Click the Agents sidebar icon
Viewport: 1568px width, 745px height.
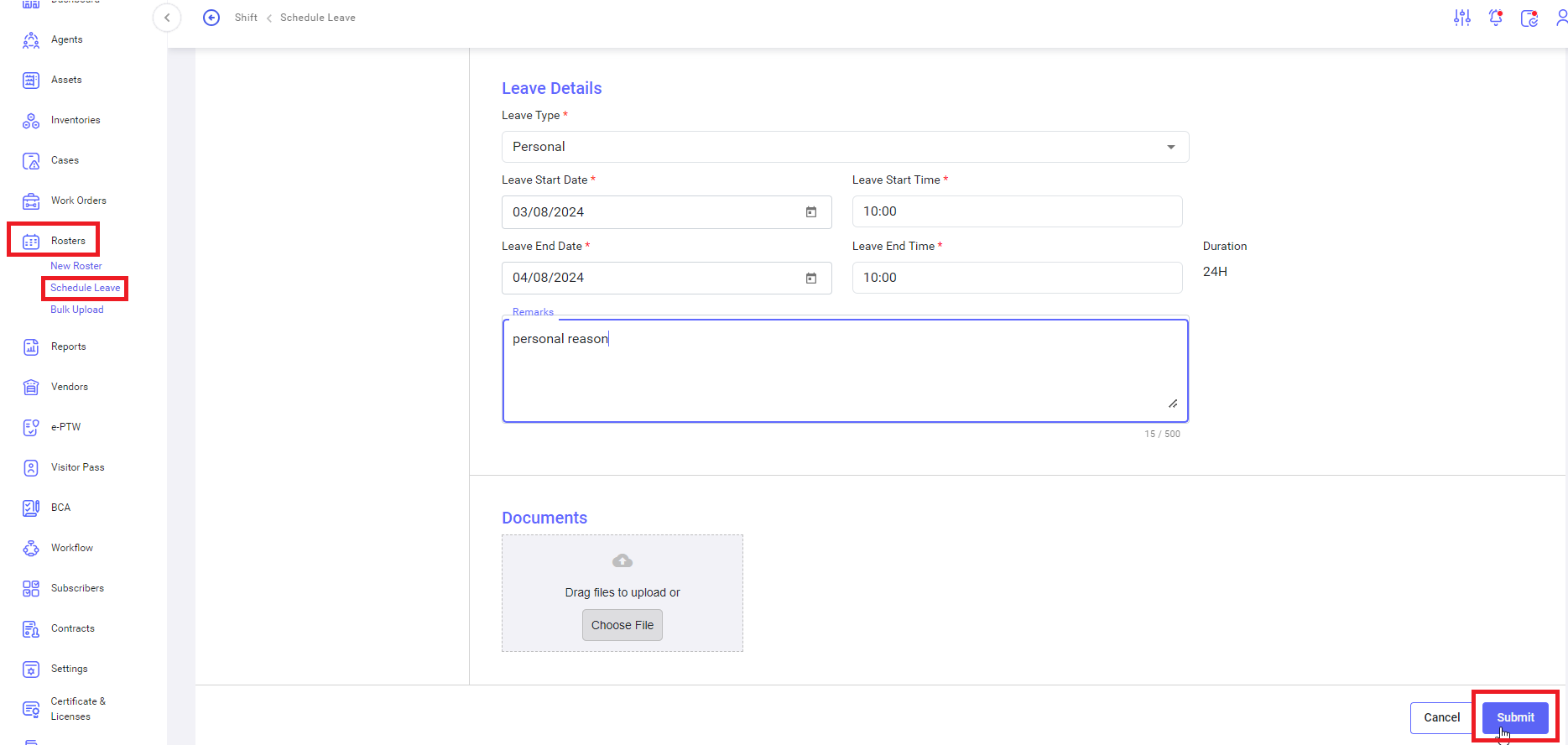click(x=31, y=40)
